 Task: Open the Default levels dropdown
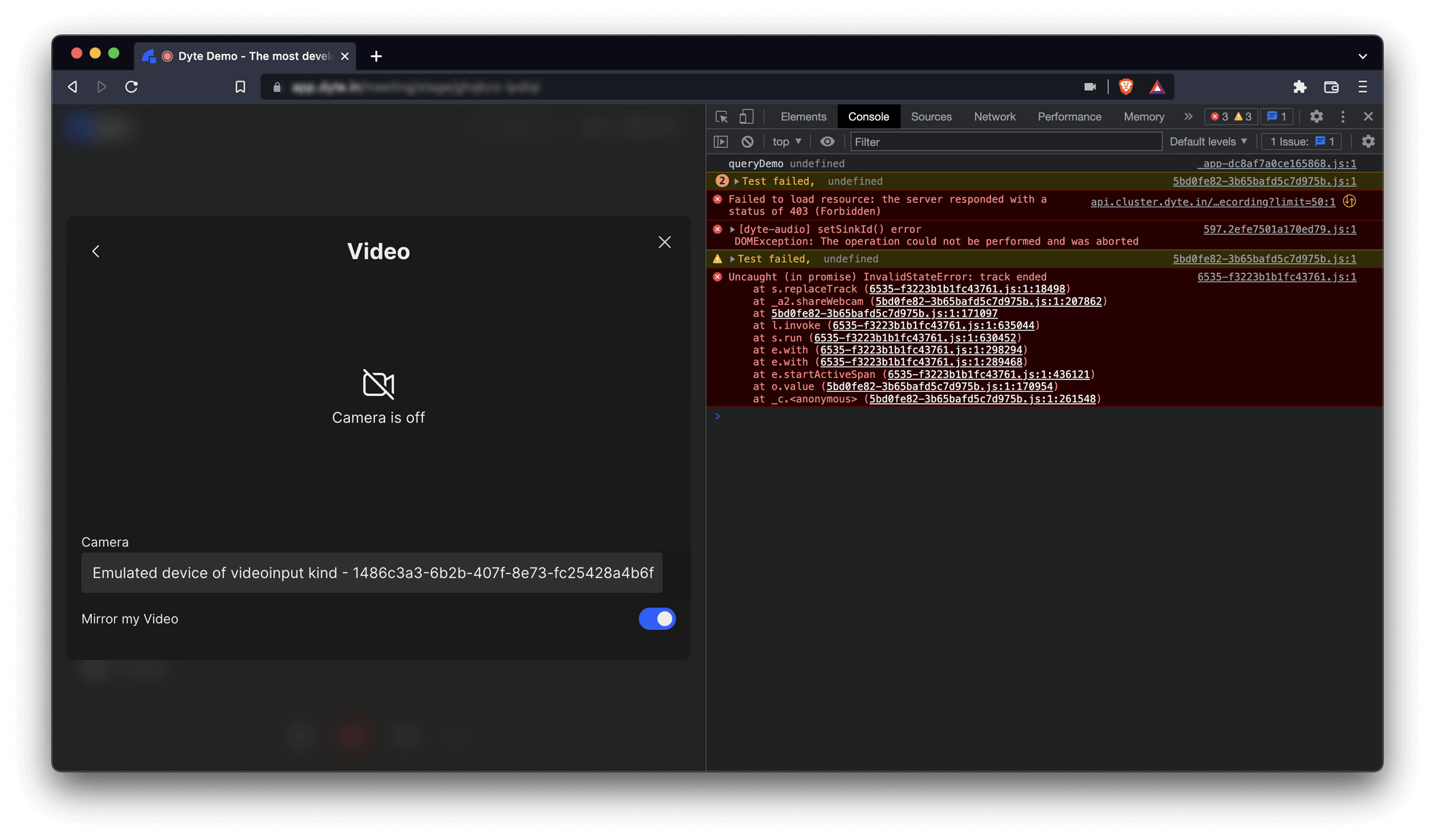tap(1208, 141)
